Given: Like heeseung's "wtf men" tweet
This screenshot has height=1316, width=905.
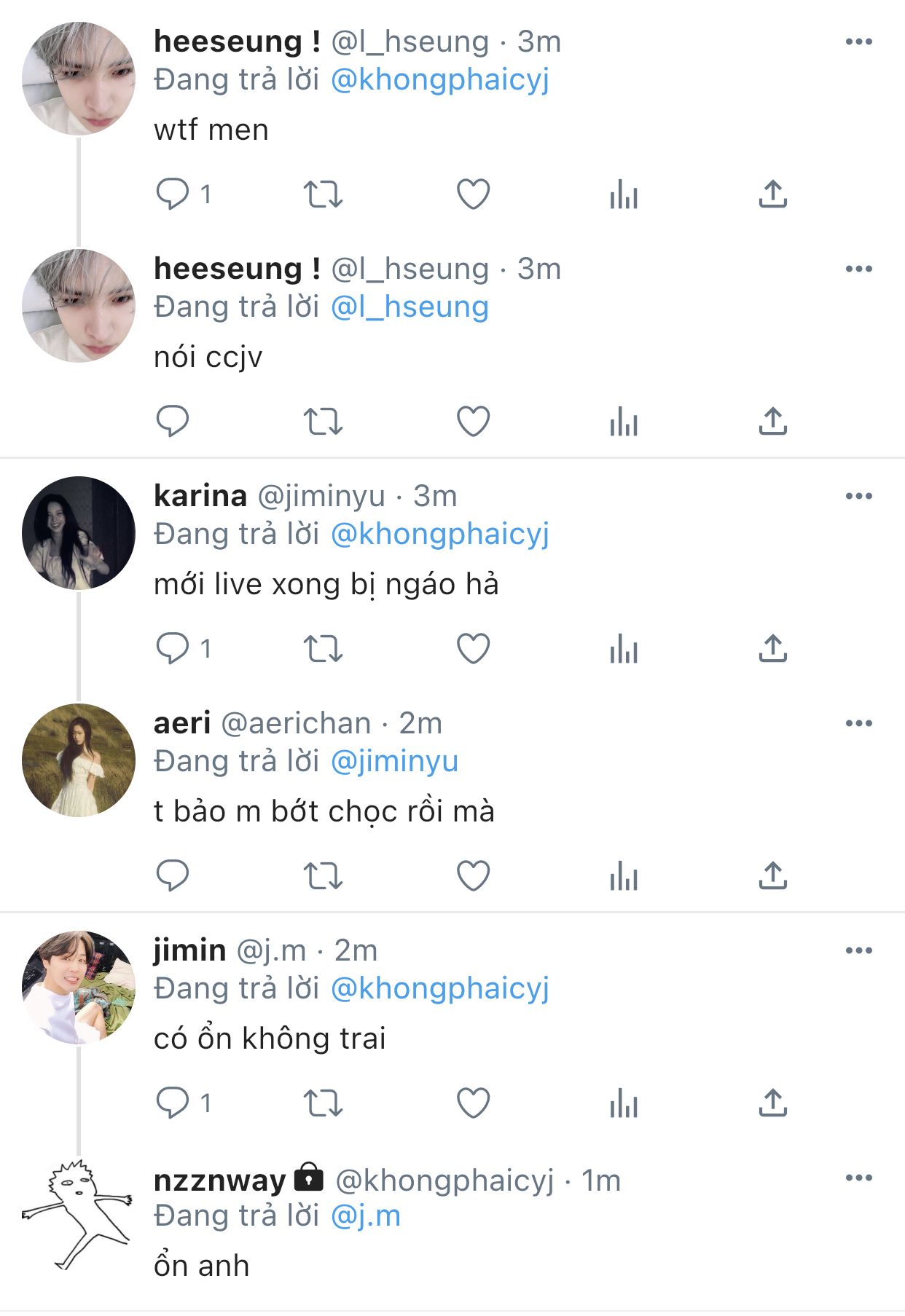Looking at the screenshot, I should (473, 194).
